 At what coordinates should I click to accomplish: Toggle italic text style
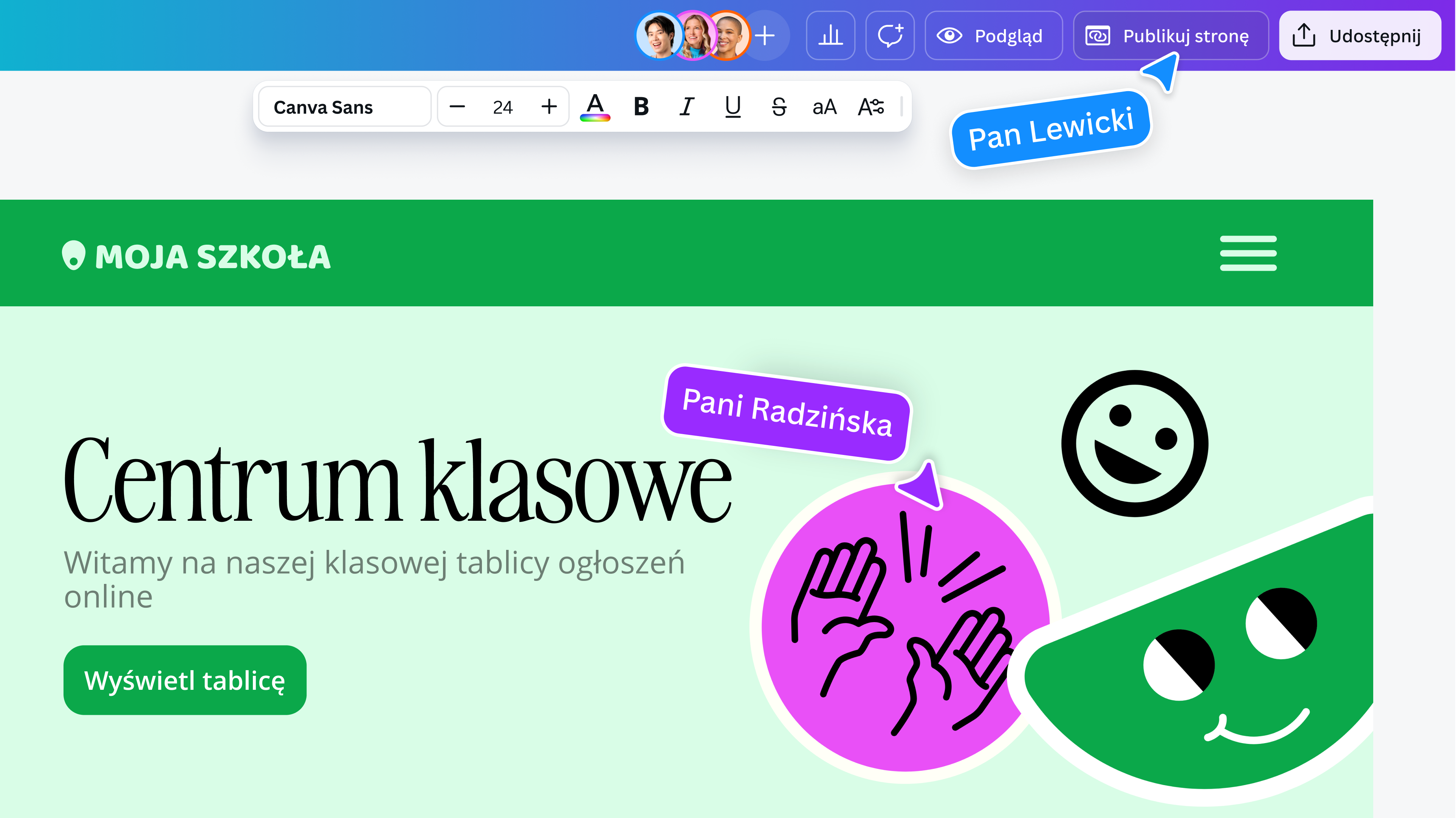[x=687, y=106]
